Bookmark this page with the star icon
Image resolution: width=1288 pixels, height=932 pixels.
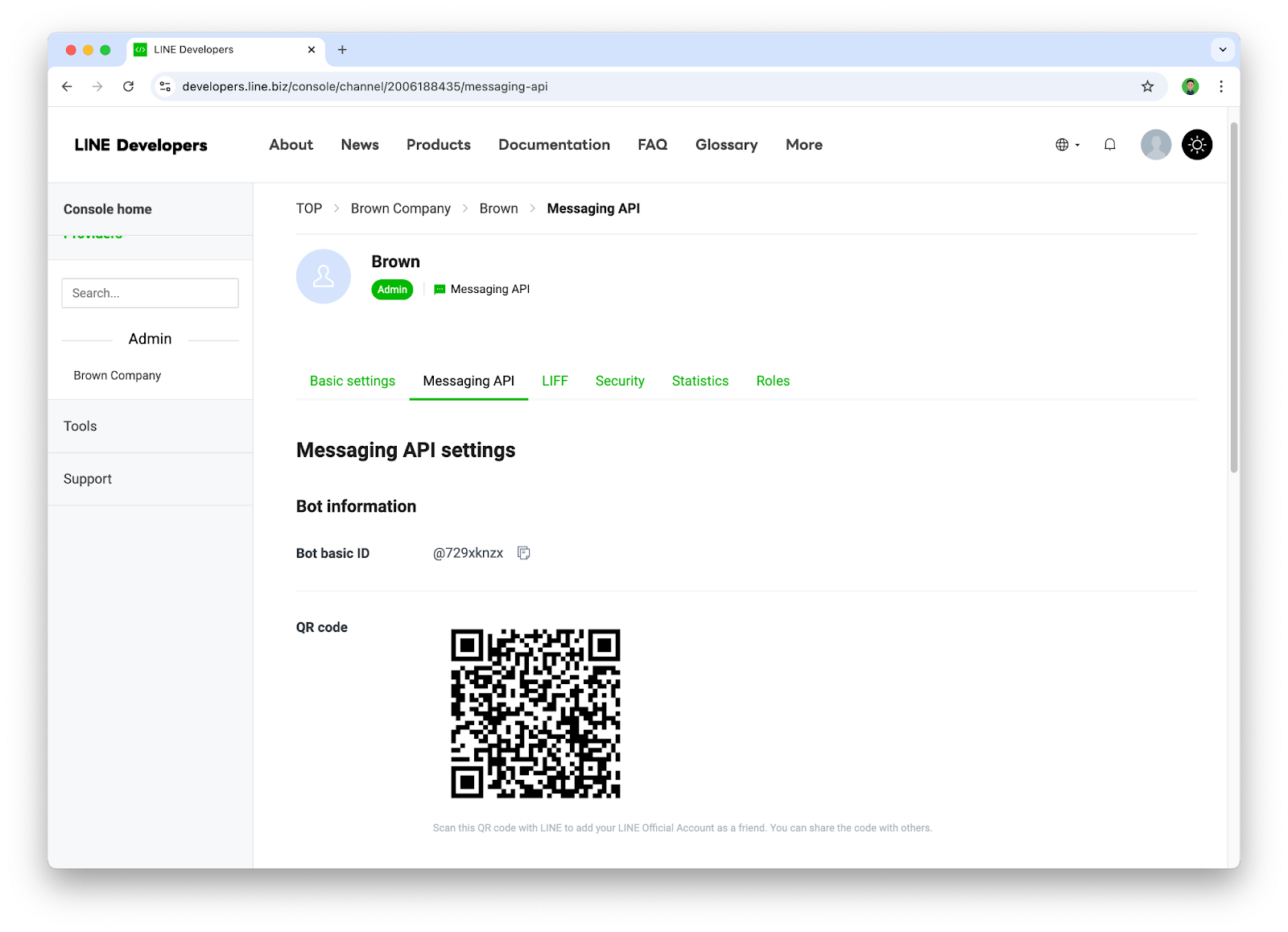[x=1147, y=87]
